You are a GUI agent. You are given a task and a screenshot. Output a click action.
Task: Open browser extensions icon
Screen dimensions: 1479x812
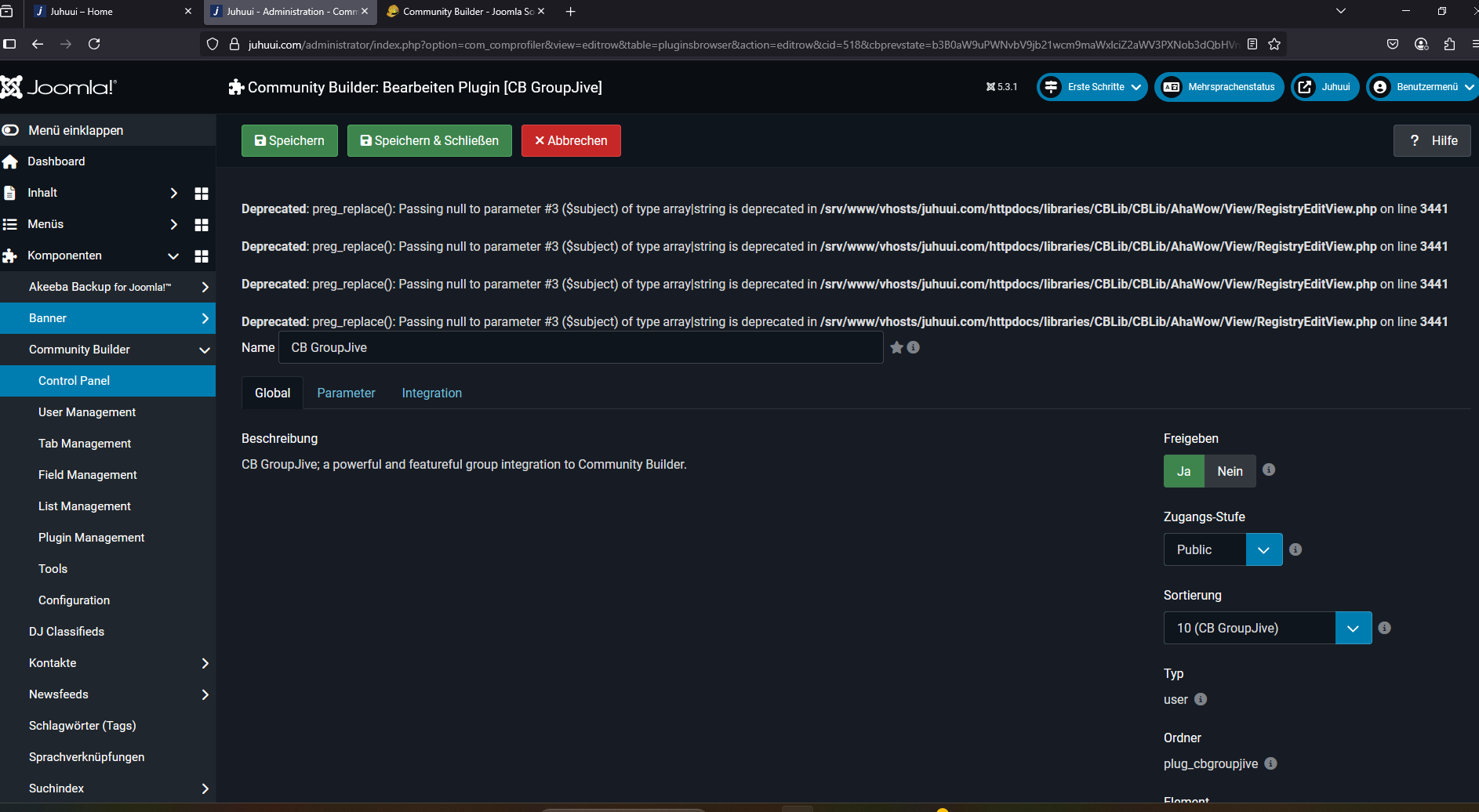click(x=1449, y=44)
